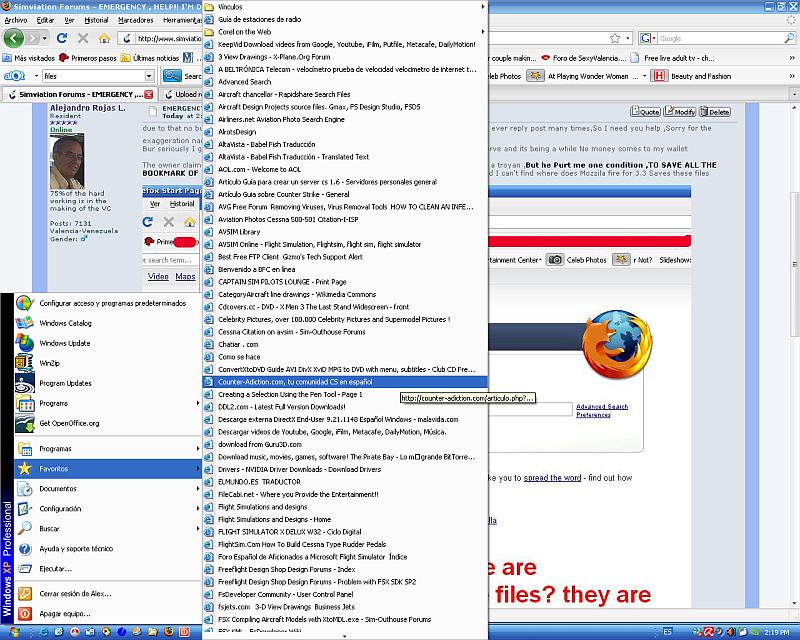The image size is (800, 640).
Task: Click the Google search magnifier icon
Action: 787,38
